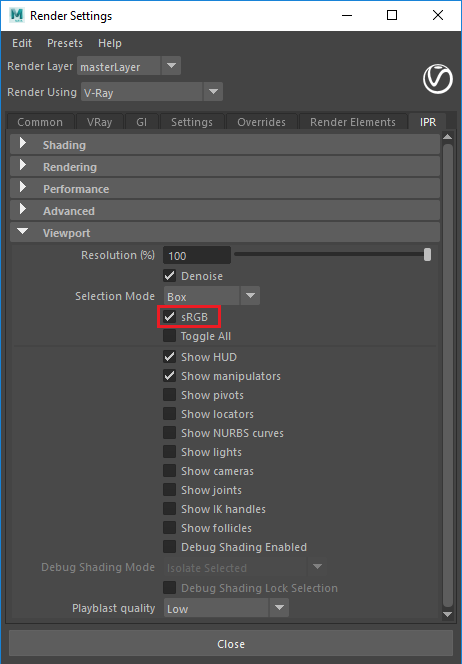Viewport: 462px width, 664px height.
Task: Click the Maya app icon in title bar
Action: 17,16
